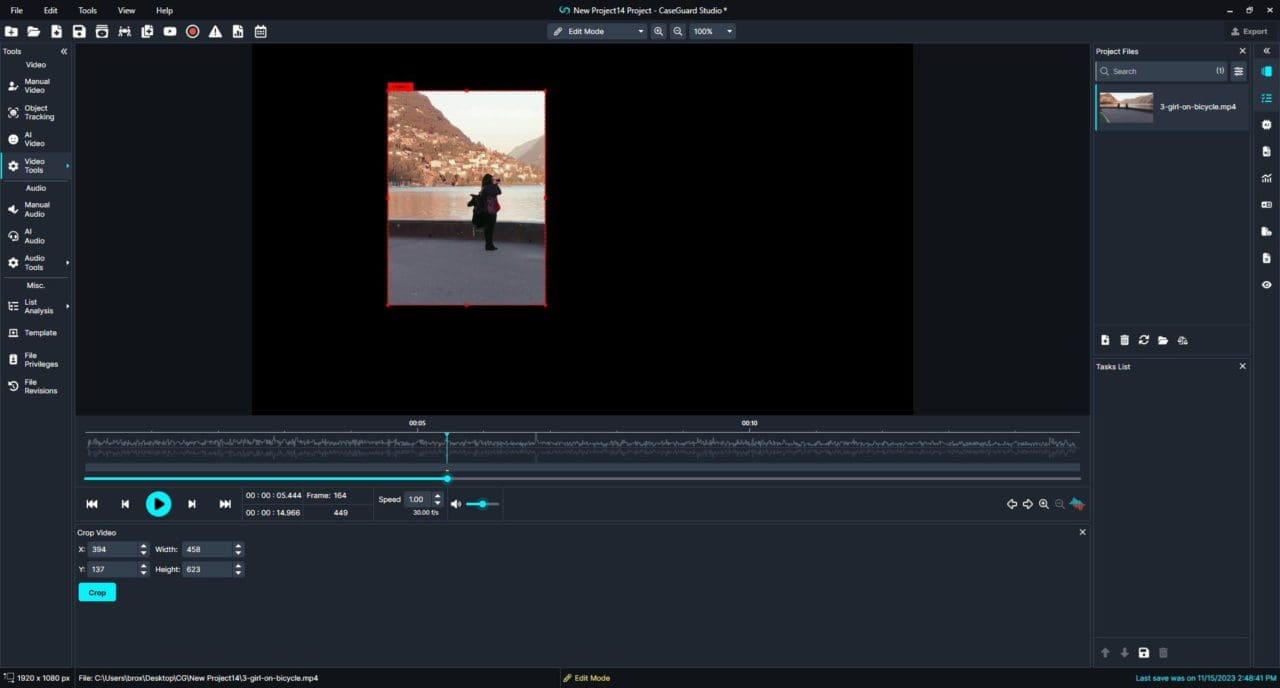Launch the screen recording tool
Screen dimensions: 1280x688
point(192,31)
